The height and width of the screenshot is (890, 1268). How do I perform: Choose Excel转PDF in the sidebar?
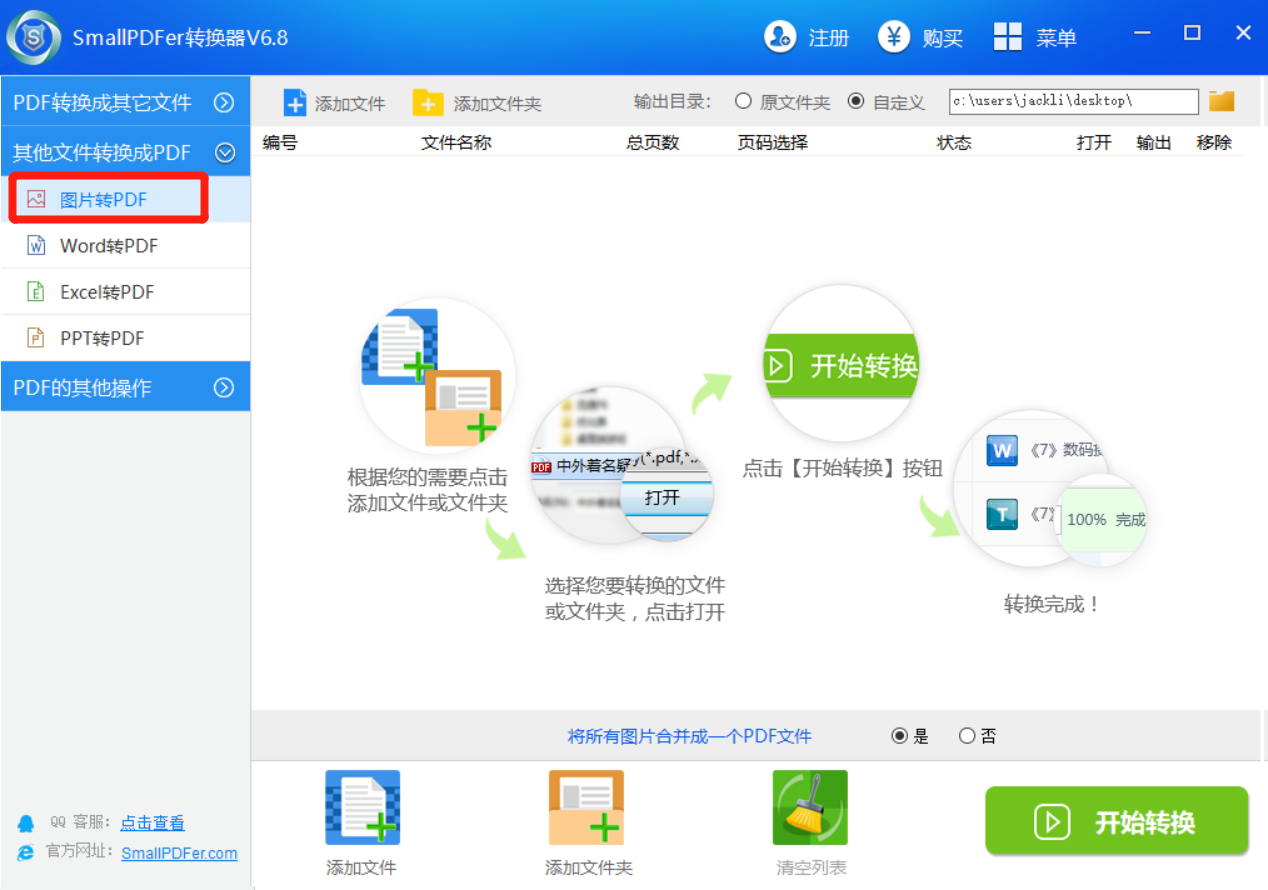coord(125,292)
